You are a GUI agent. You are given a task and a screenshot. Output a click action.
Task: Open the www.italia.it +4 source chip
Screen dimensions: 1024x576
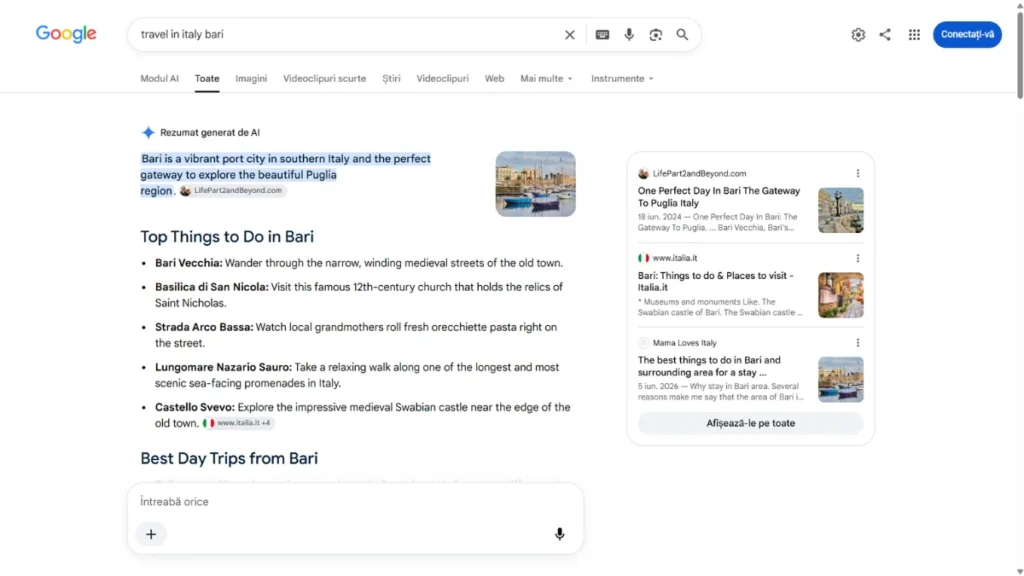[238, 423]
